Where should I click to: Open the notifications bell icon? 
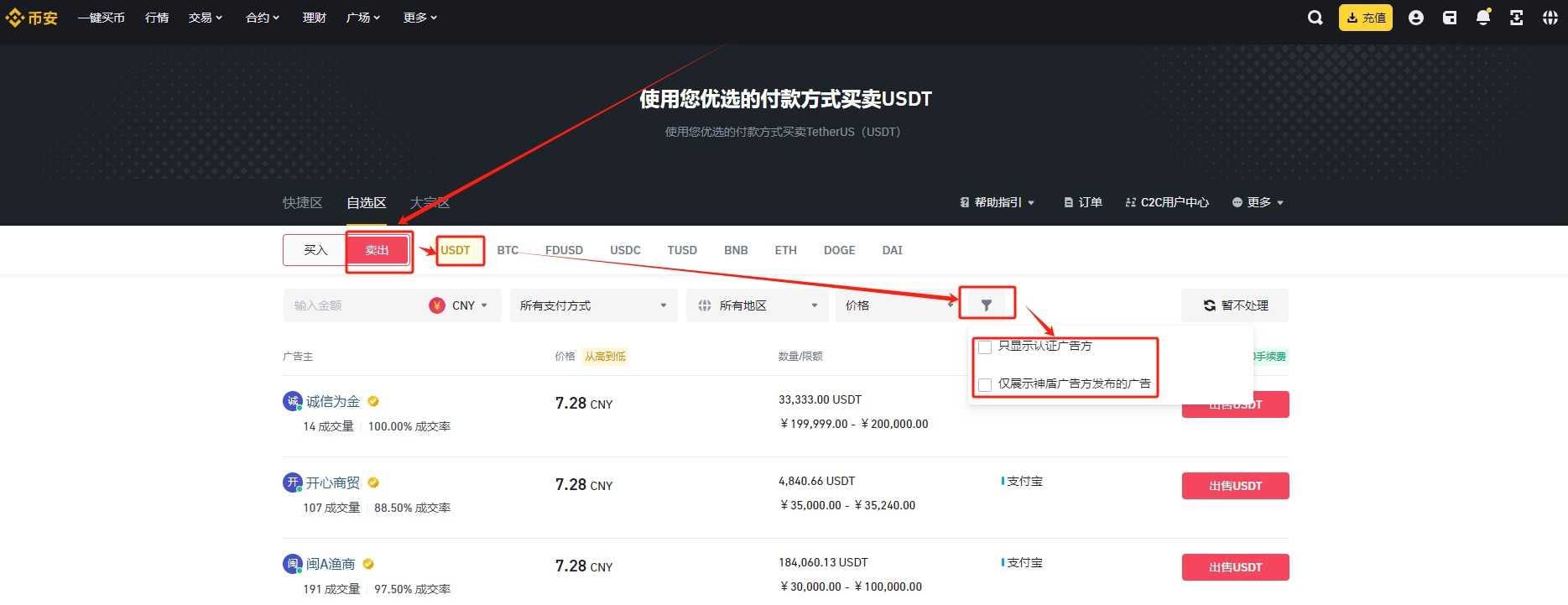[1483, 18]
